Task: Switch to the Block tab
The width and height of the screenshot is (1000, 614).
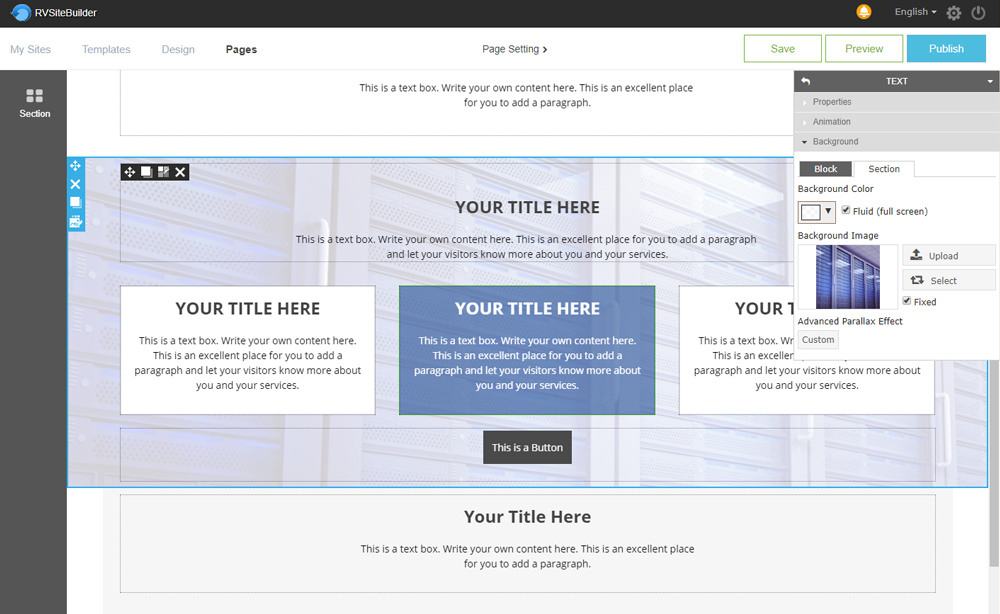Action: pyautogui.click(x=825, y=169)
